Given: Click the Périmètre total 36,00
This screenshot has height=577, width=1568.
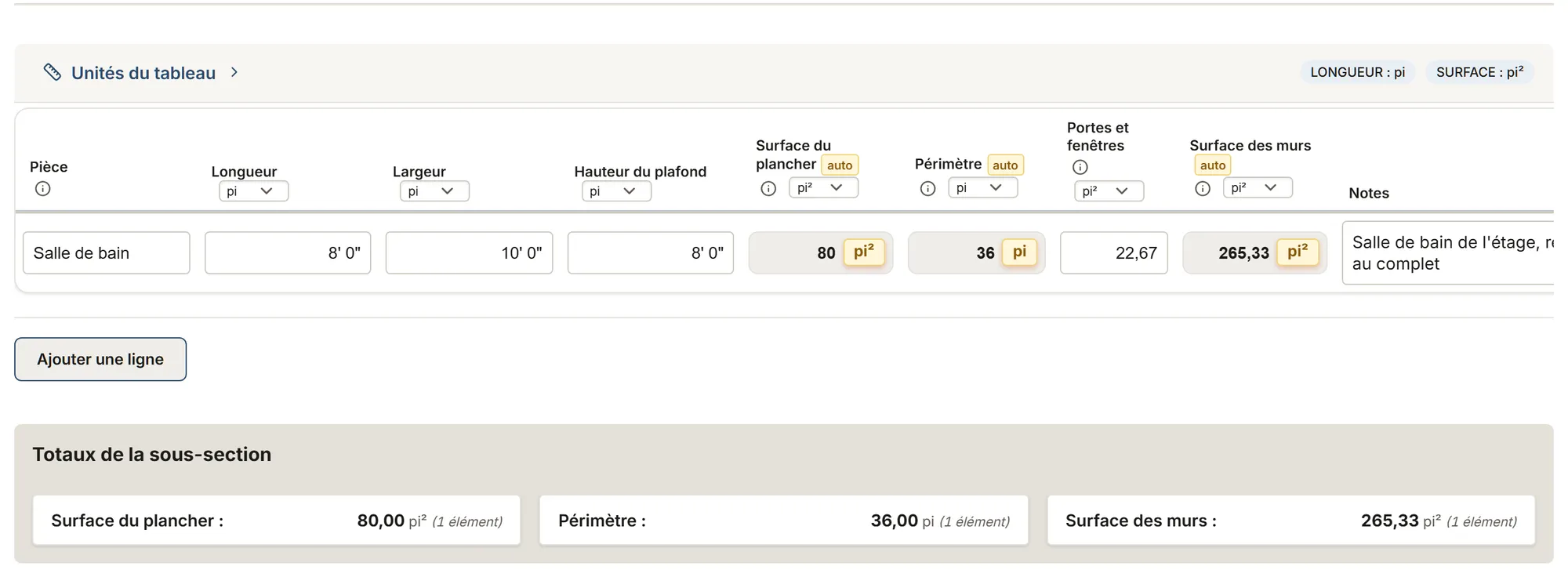Looking at the screenshot, I should pos(895,521).
